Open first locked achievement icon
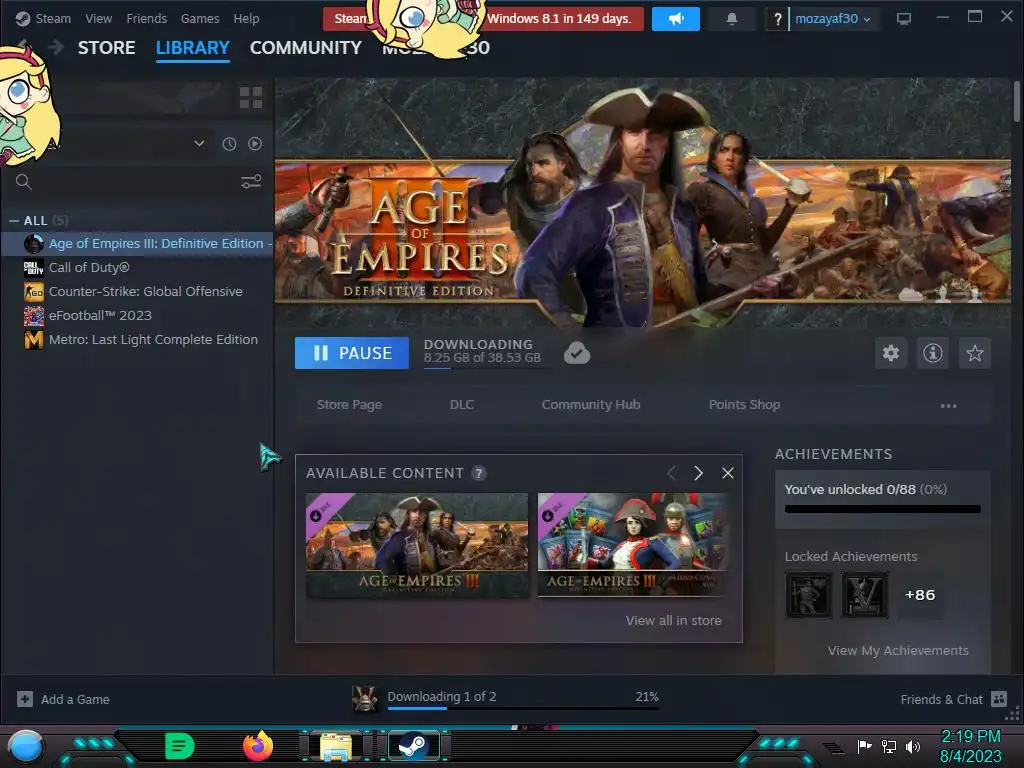 pos(808,595)
